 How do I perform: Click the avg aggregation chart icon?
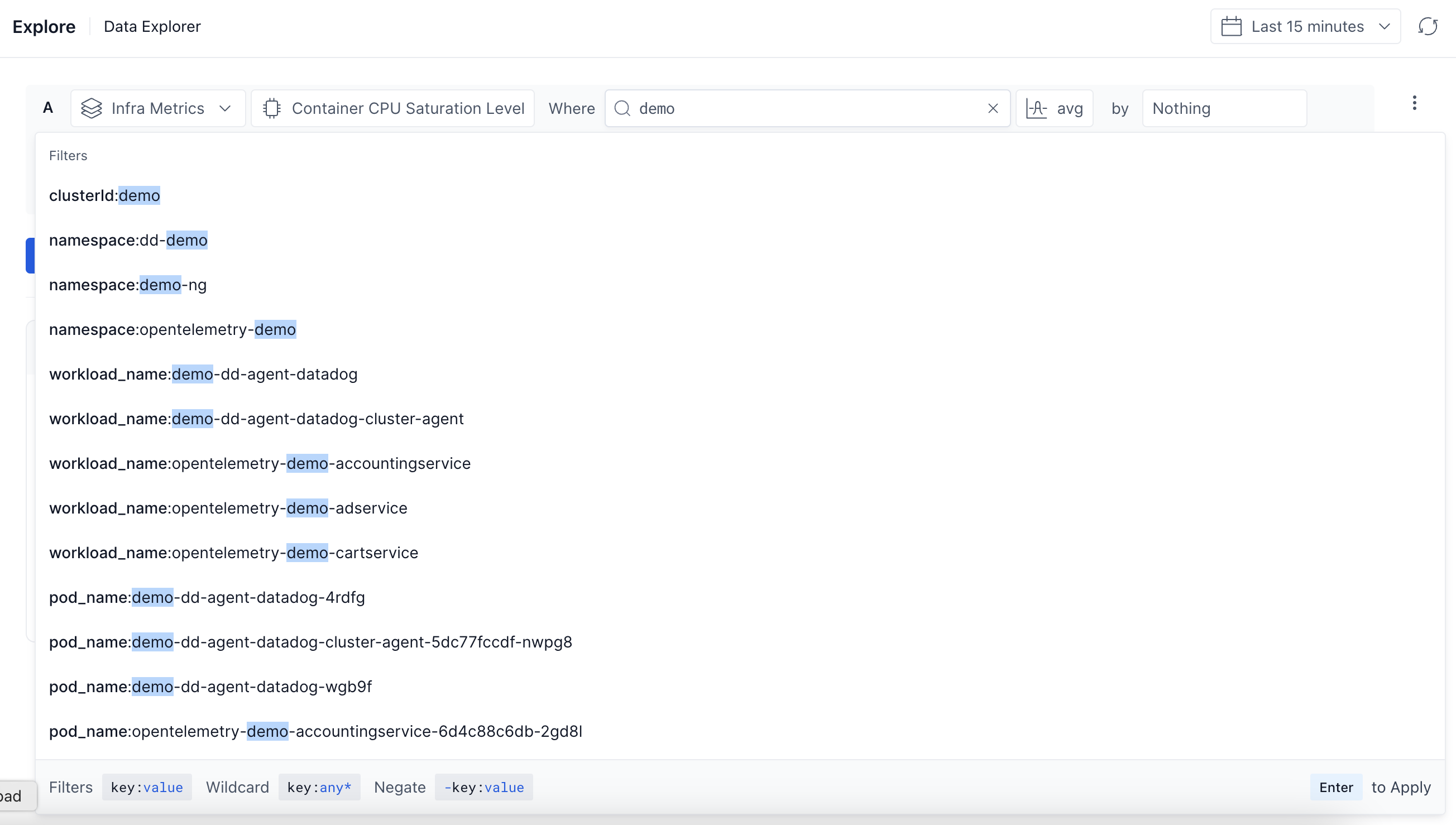pos(1036,108)
